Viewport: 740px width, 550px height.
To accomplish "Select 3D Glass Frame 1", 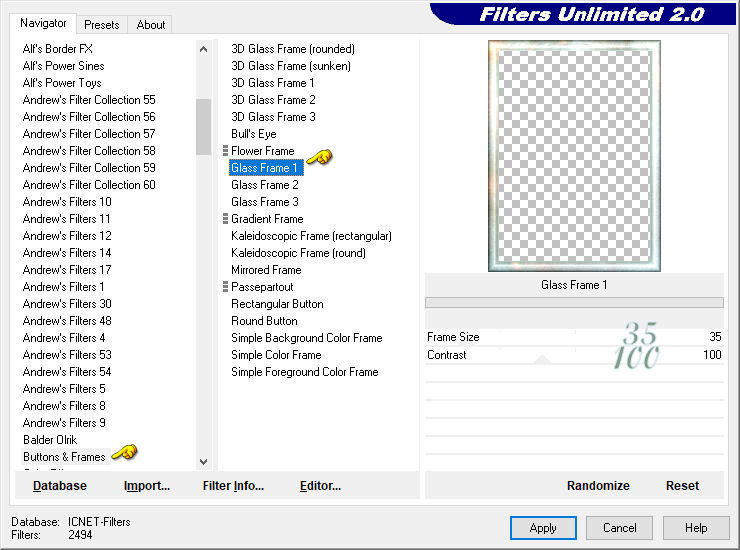I will 273,83.
